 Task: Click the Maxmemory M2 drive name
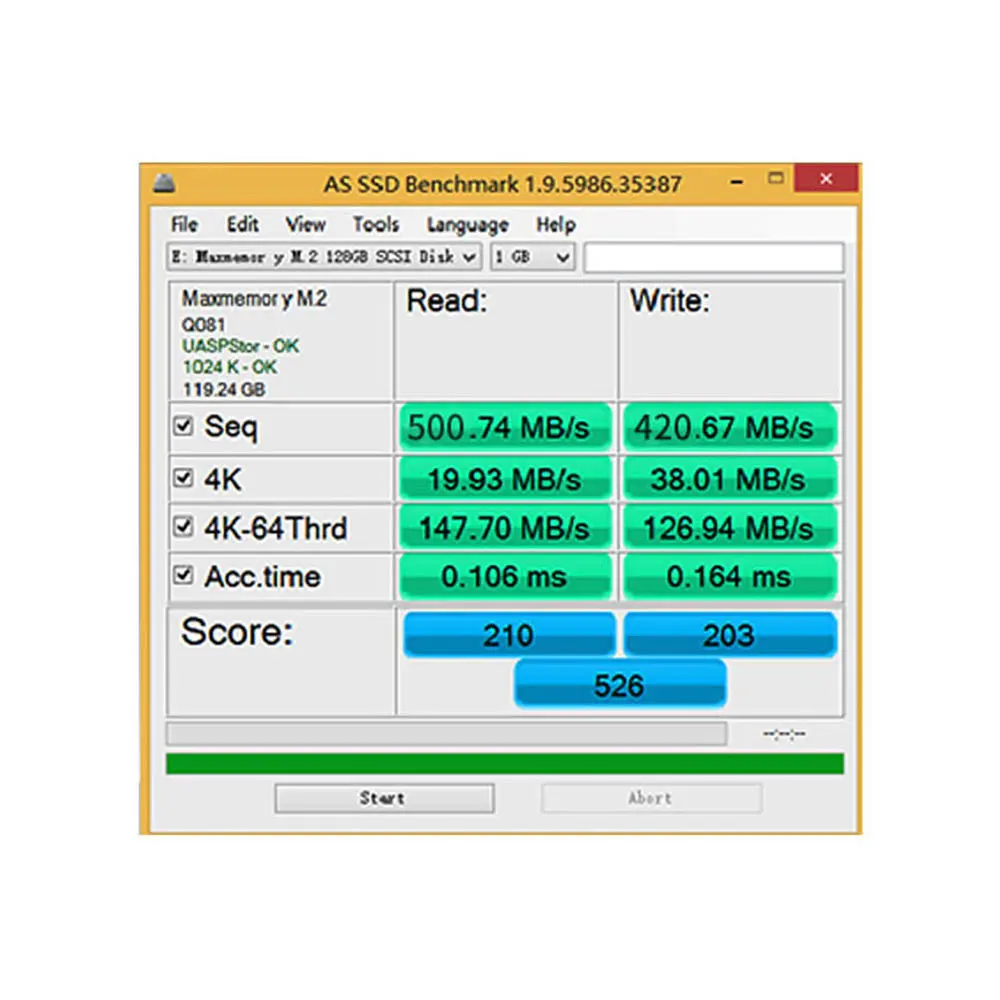pyautogui.click(x=254, y=298)
